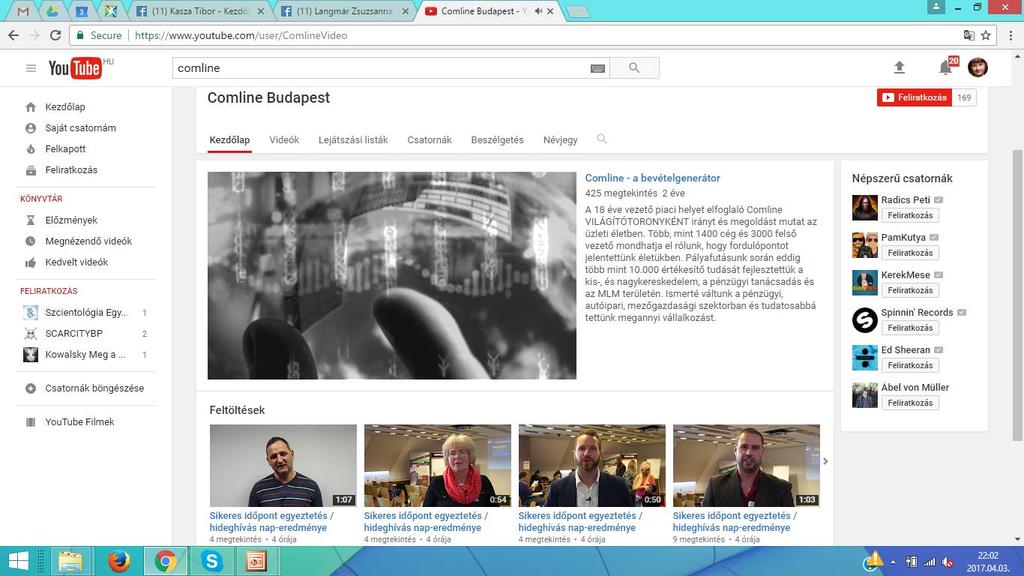
Task: Click the Windows Start button
Action: click(18, 561)
